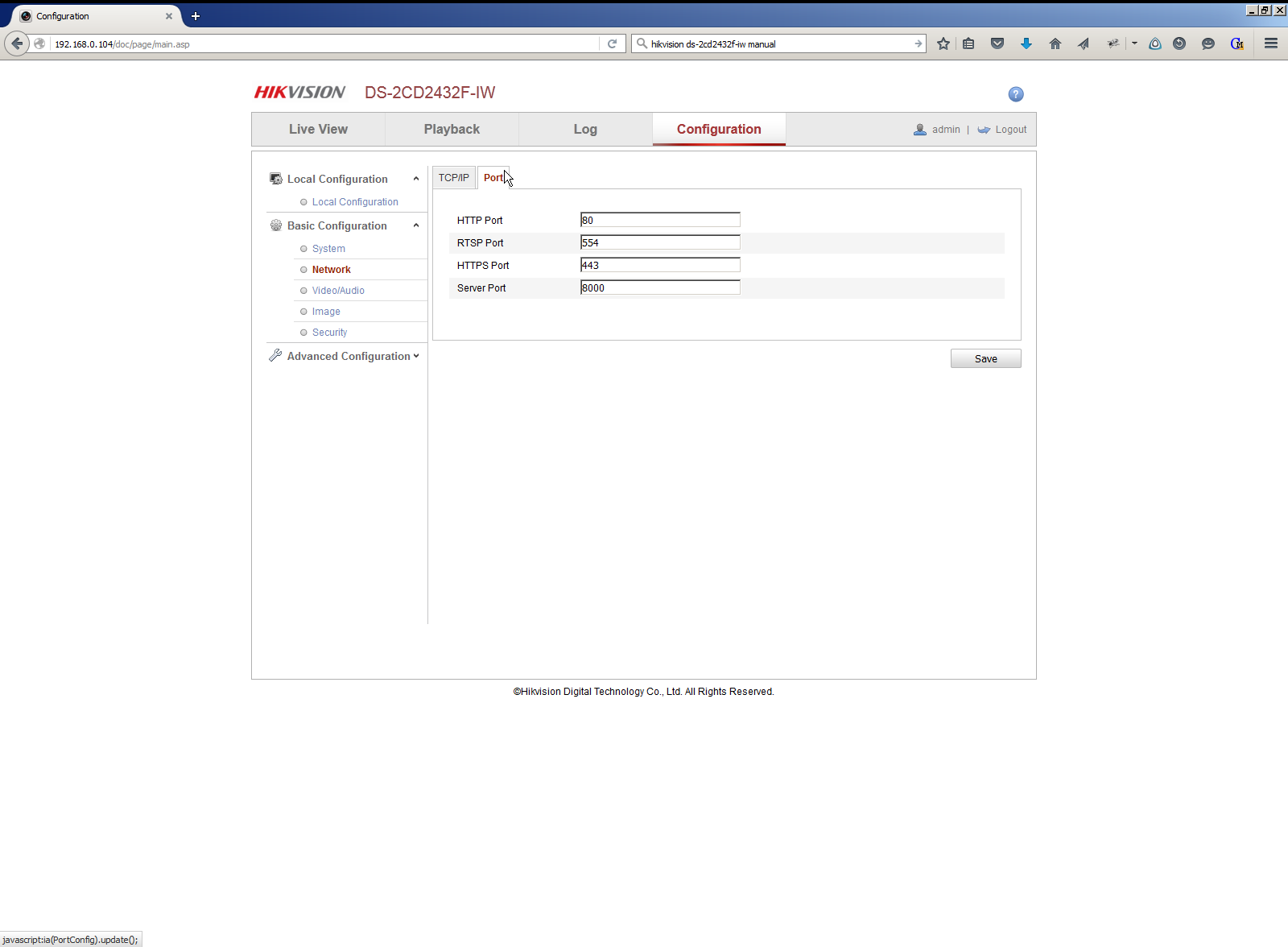1288x947 pixels.
Task: Select the Configuration main tab
Action: [x=719, y=129]
